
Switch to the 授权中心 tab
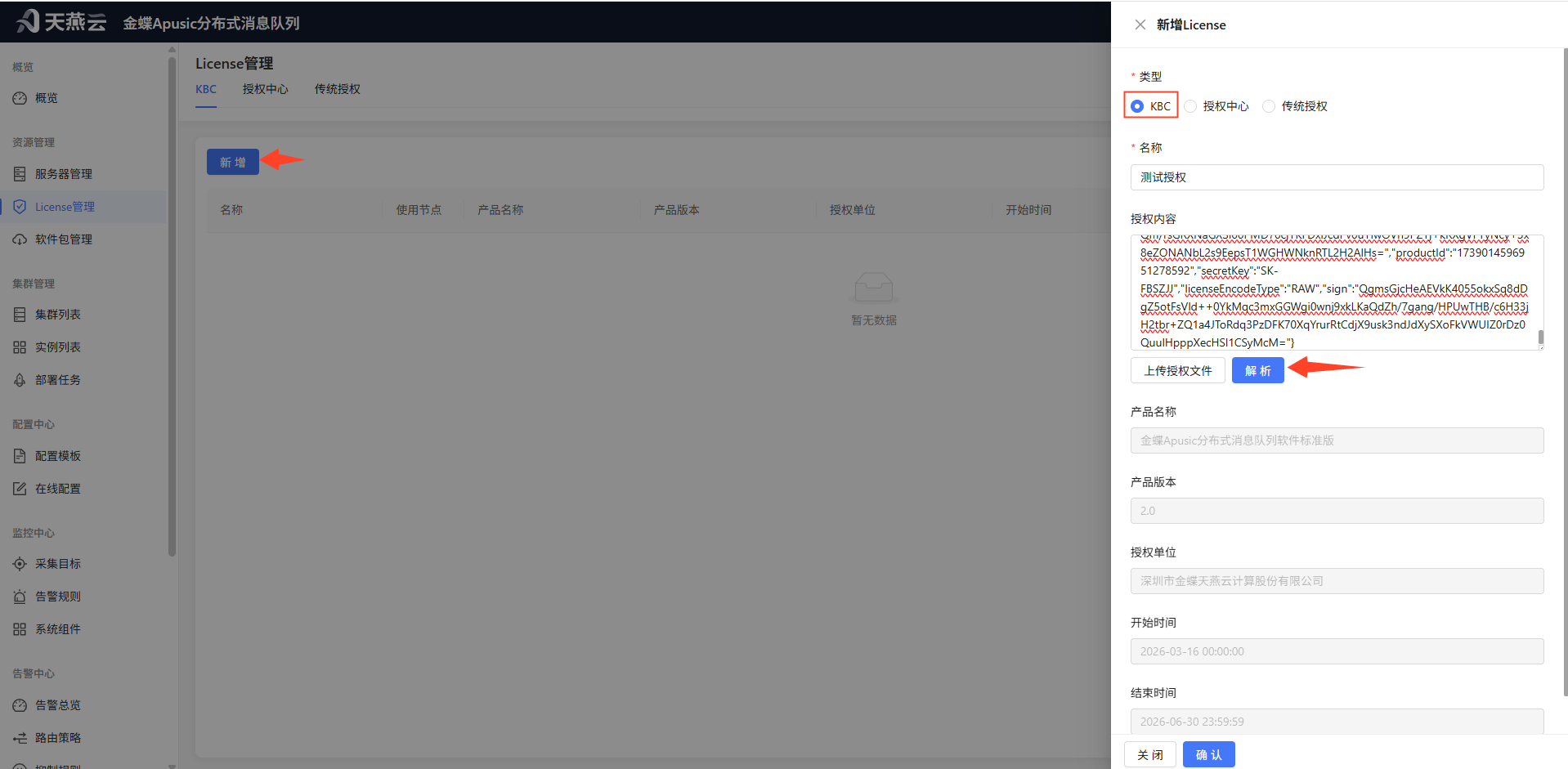[265, 89]
